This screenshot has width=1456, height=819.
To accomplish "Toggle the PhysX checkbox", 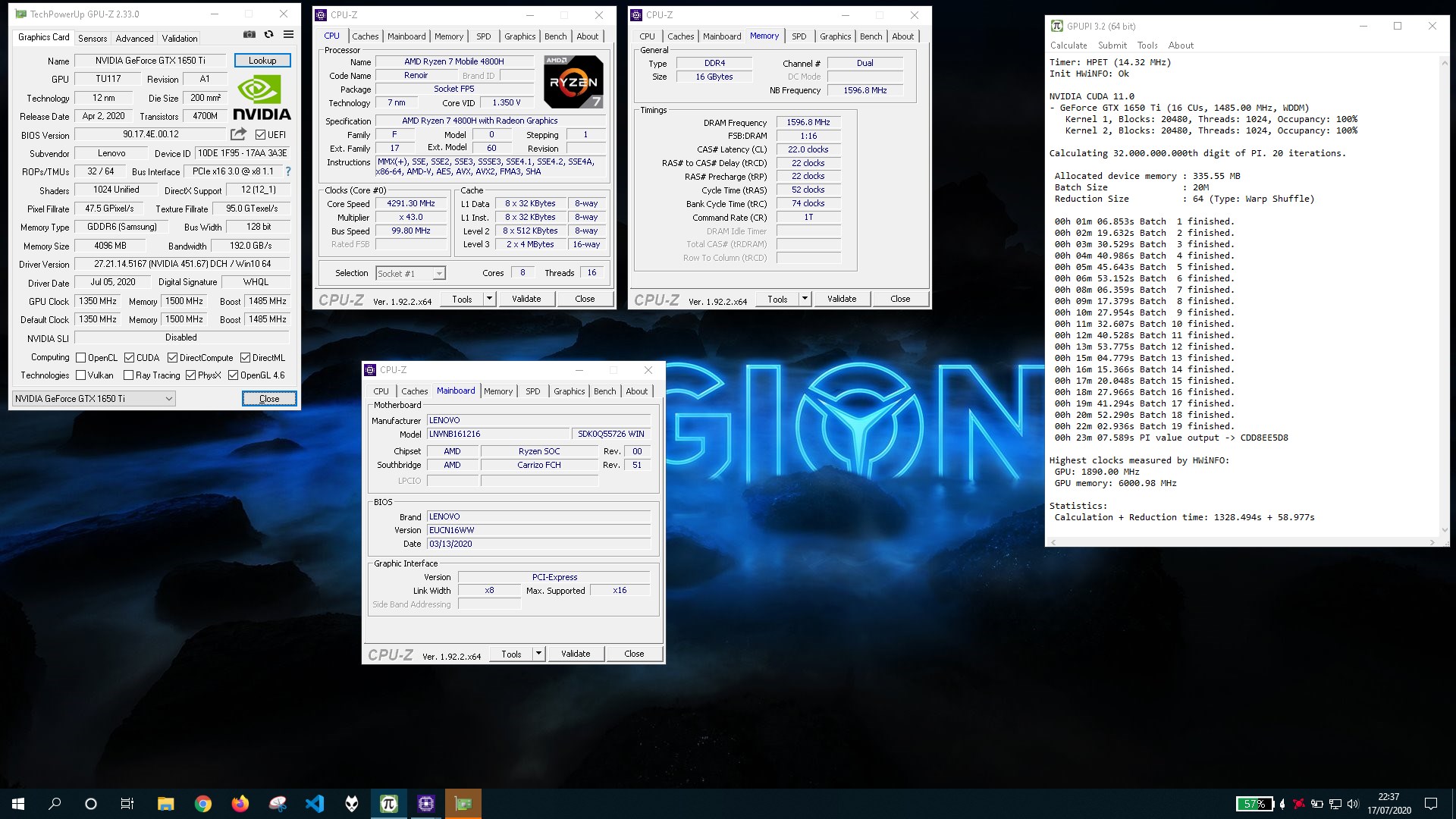I will coord(191,375).
